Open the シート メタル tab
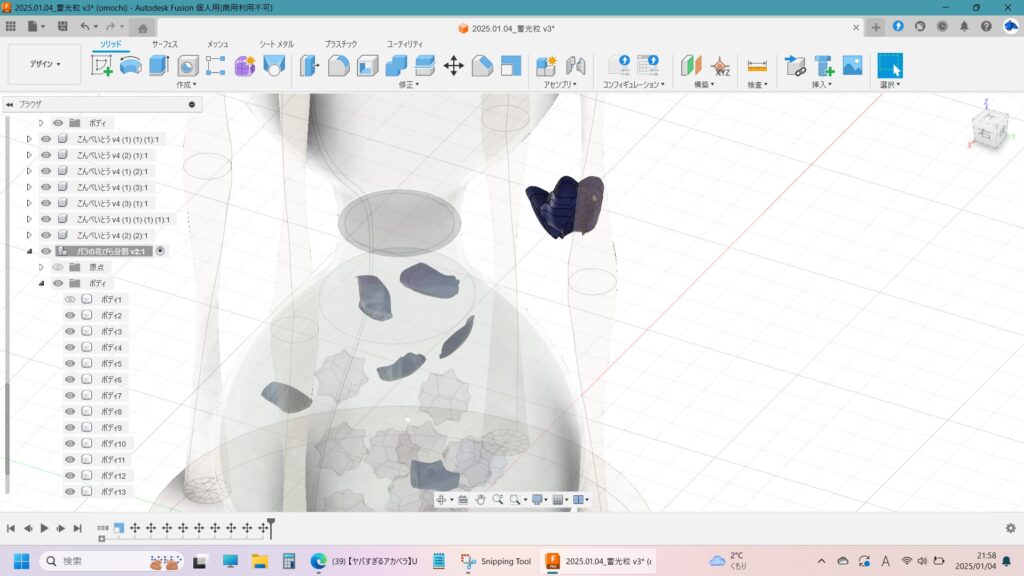Screen dimensions: 1024x576 [x=276, y=44]
